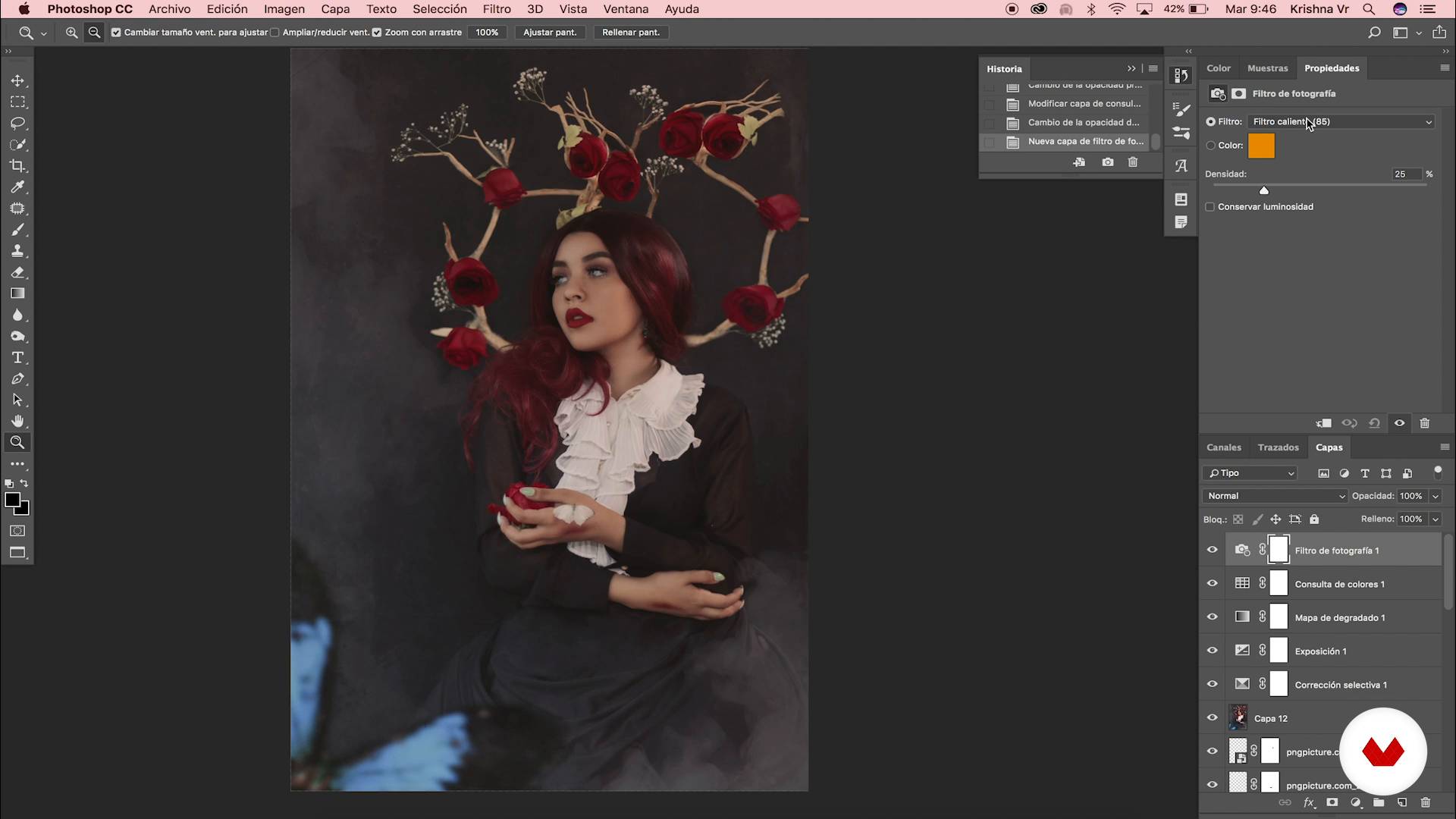Reset adjustment defaults in Propiedades panel

[1374, 423]
